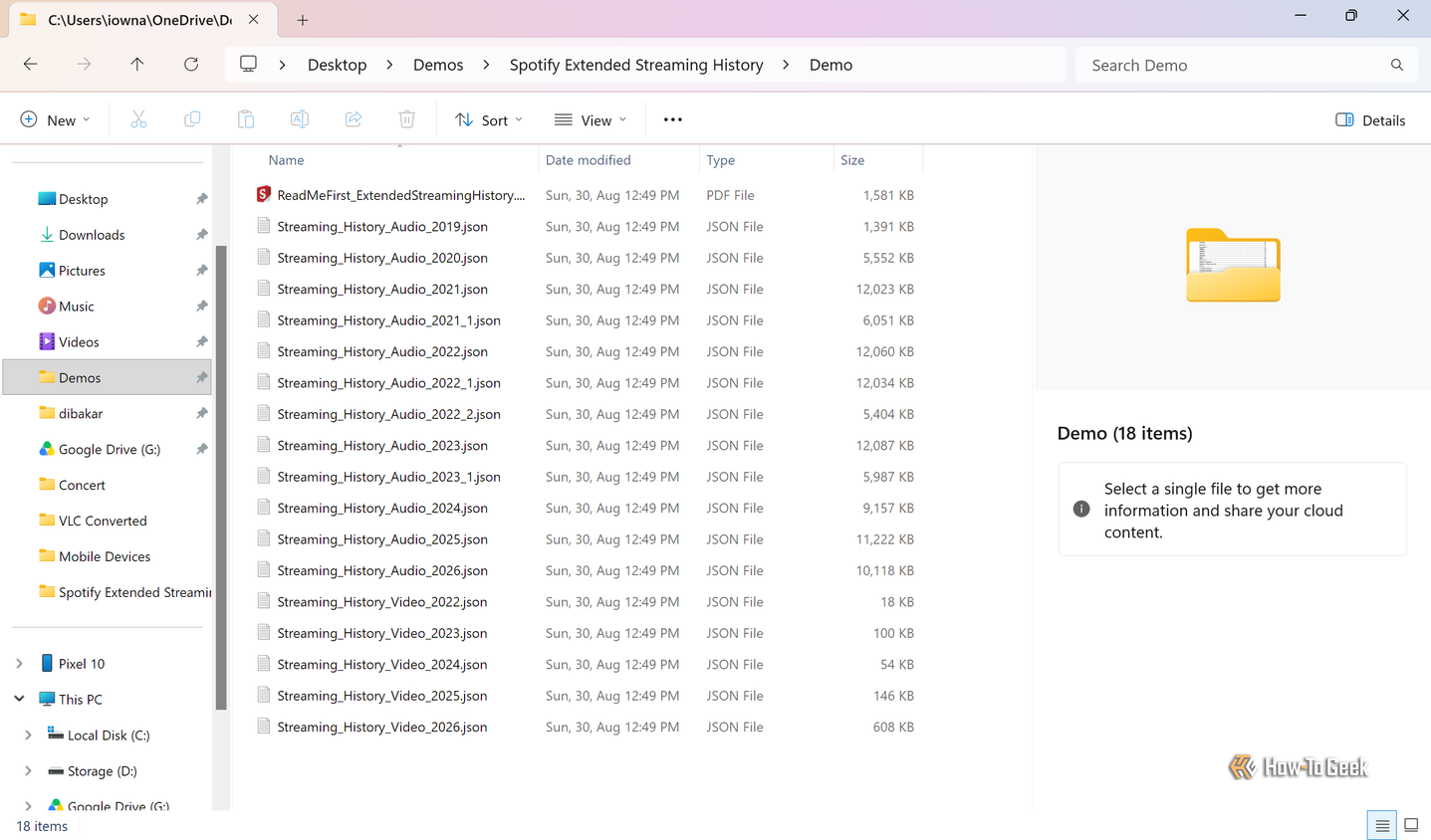Open VLC Converted folder in sidebar
The height and width of the screenshot is (840, 1431).
(103, 522)
